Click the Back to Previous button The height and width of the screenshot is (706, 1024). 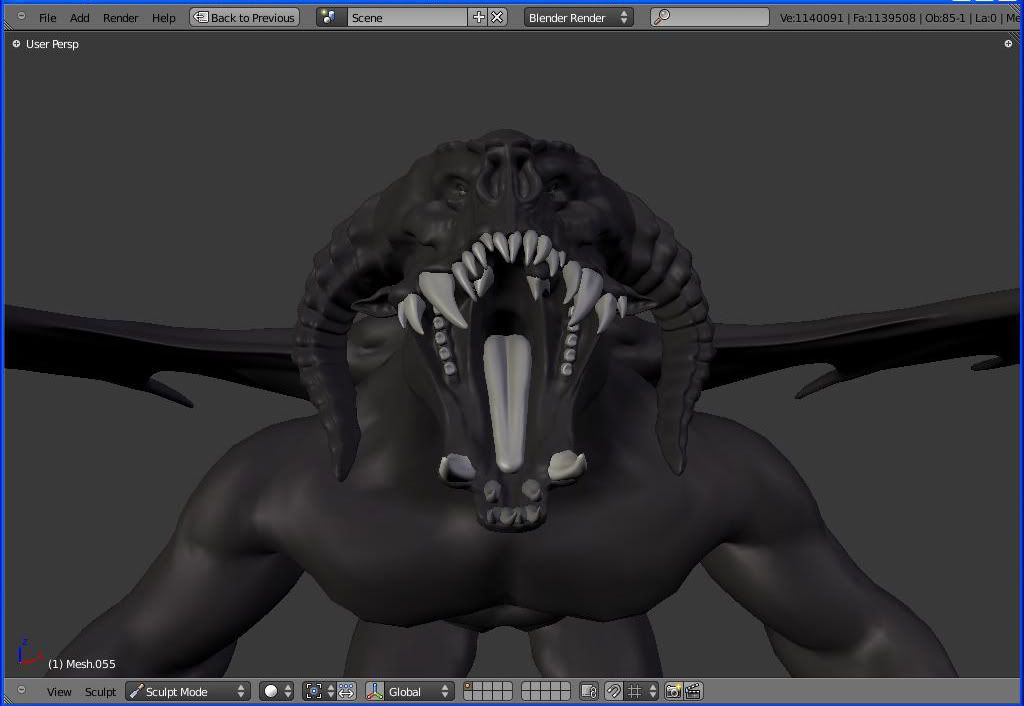pos(244,17)
